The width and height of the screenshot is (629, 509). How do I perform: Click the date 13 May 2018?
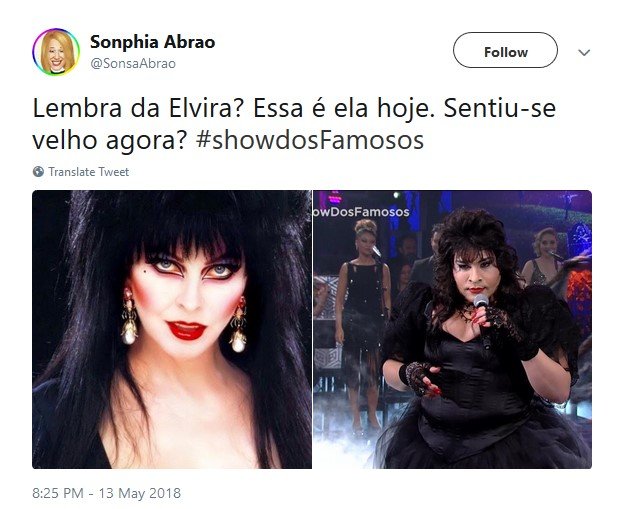[x=140, y=493]
